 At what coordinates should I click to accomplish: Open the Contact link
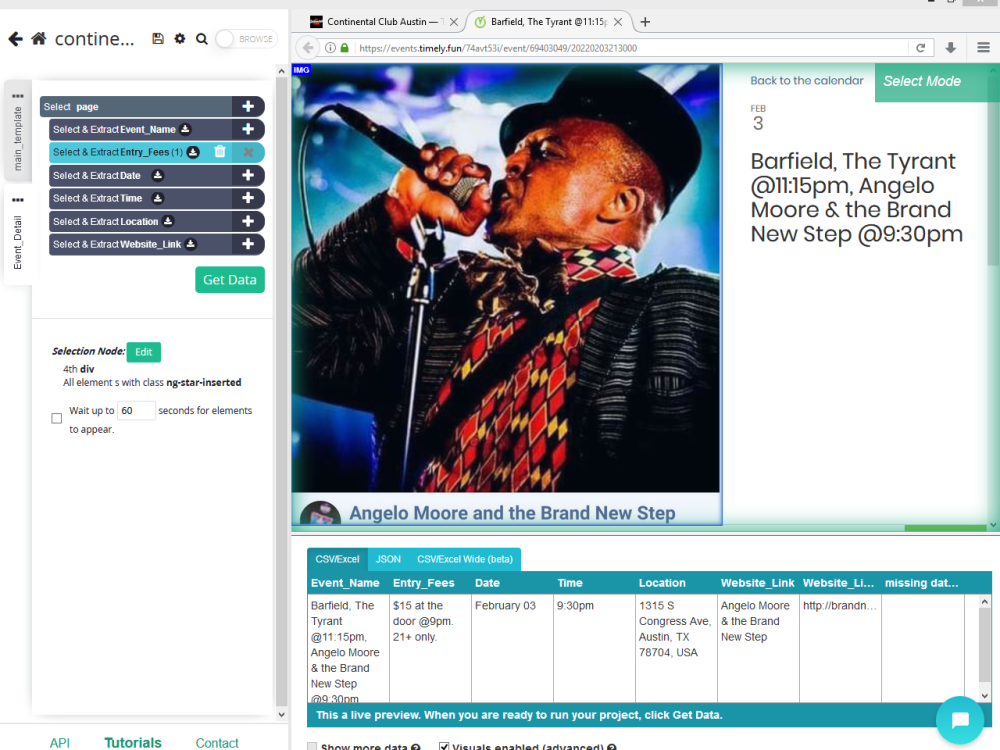point(217,742)
